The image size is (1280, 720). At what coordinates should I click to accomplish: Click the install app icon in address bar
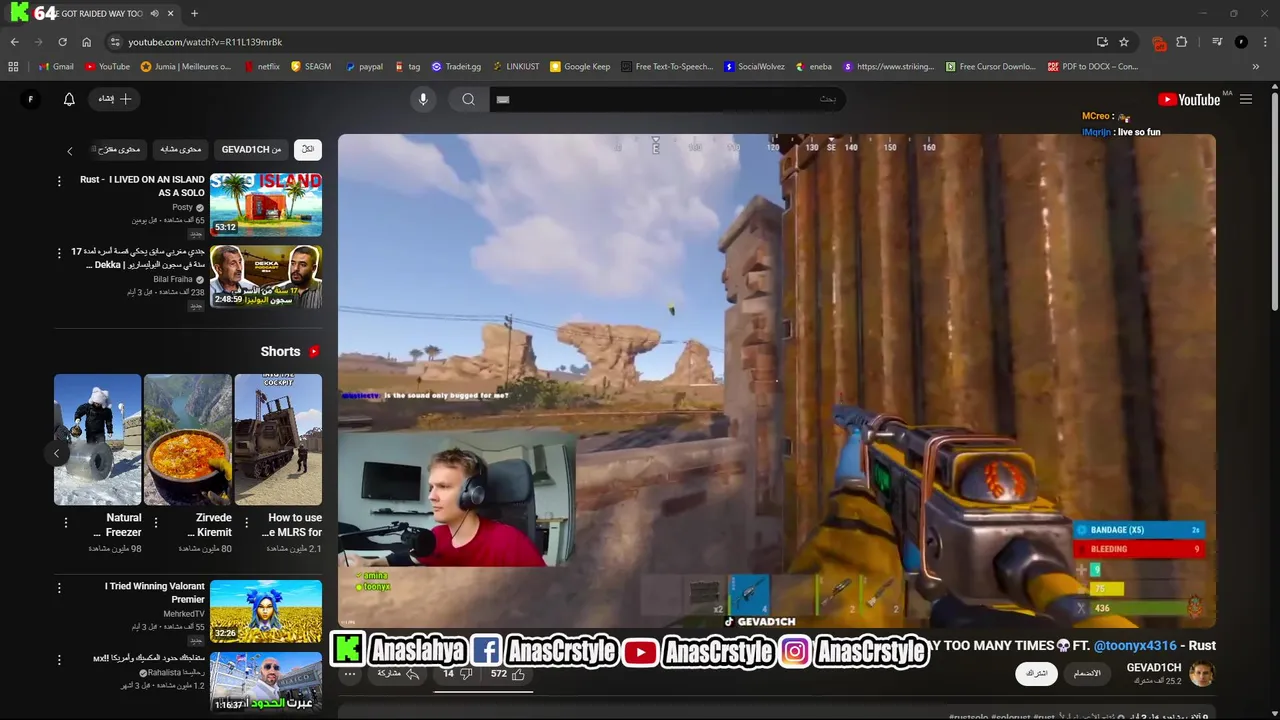pyautogui.click(x=1102, y=42)
